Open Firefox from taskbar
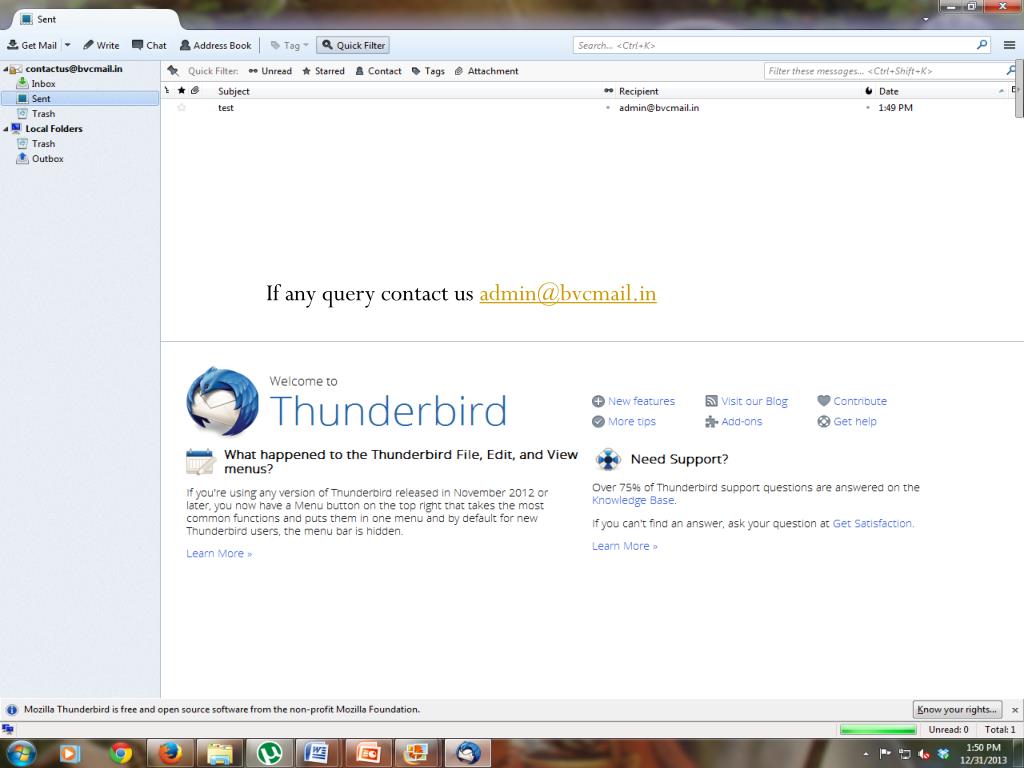The width and height of the screenshot is (1024, 768). [x=170, y=754]
